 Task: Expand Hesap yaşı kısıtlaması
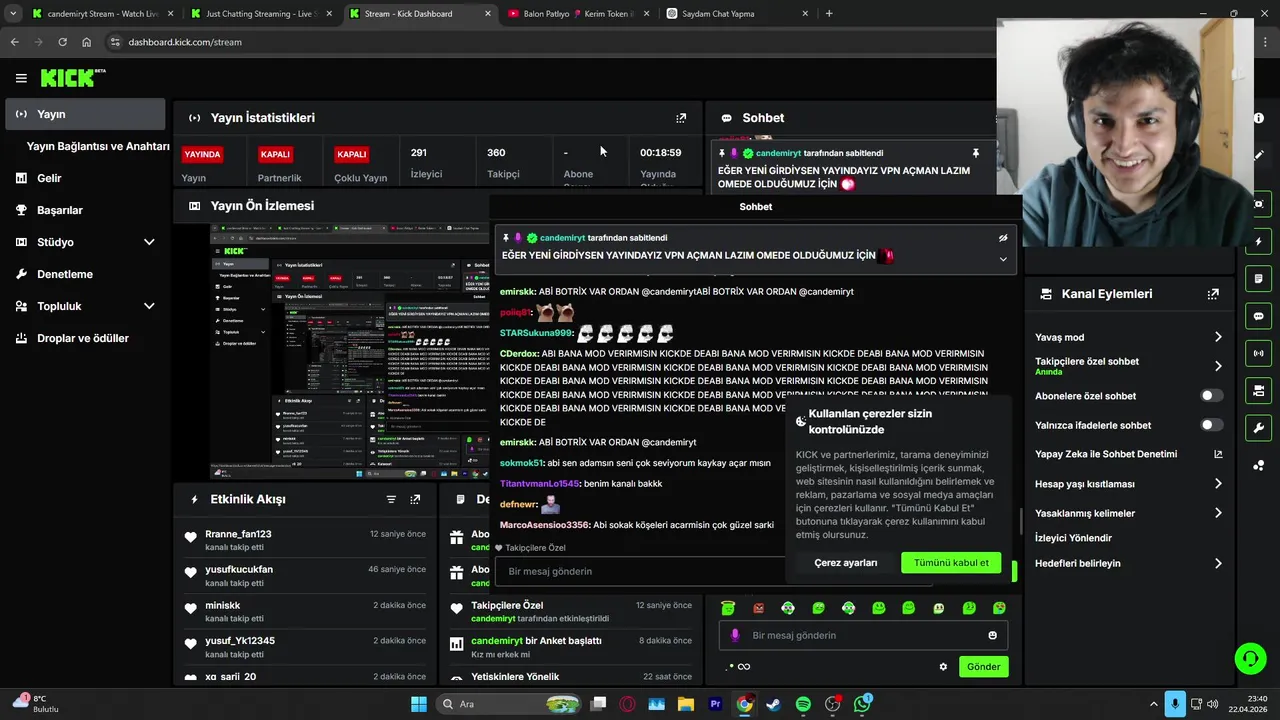tap(1218, 484)
